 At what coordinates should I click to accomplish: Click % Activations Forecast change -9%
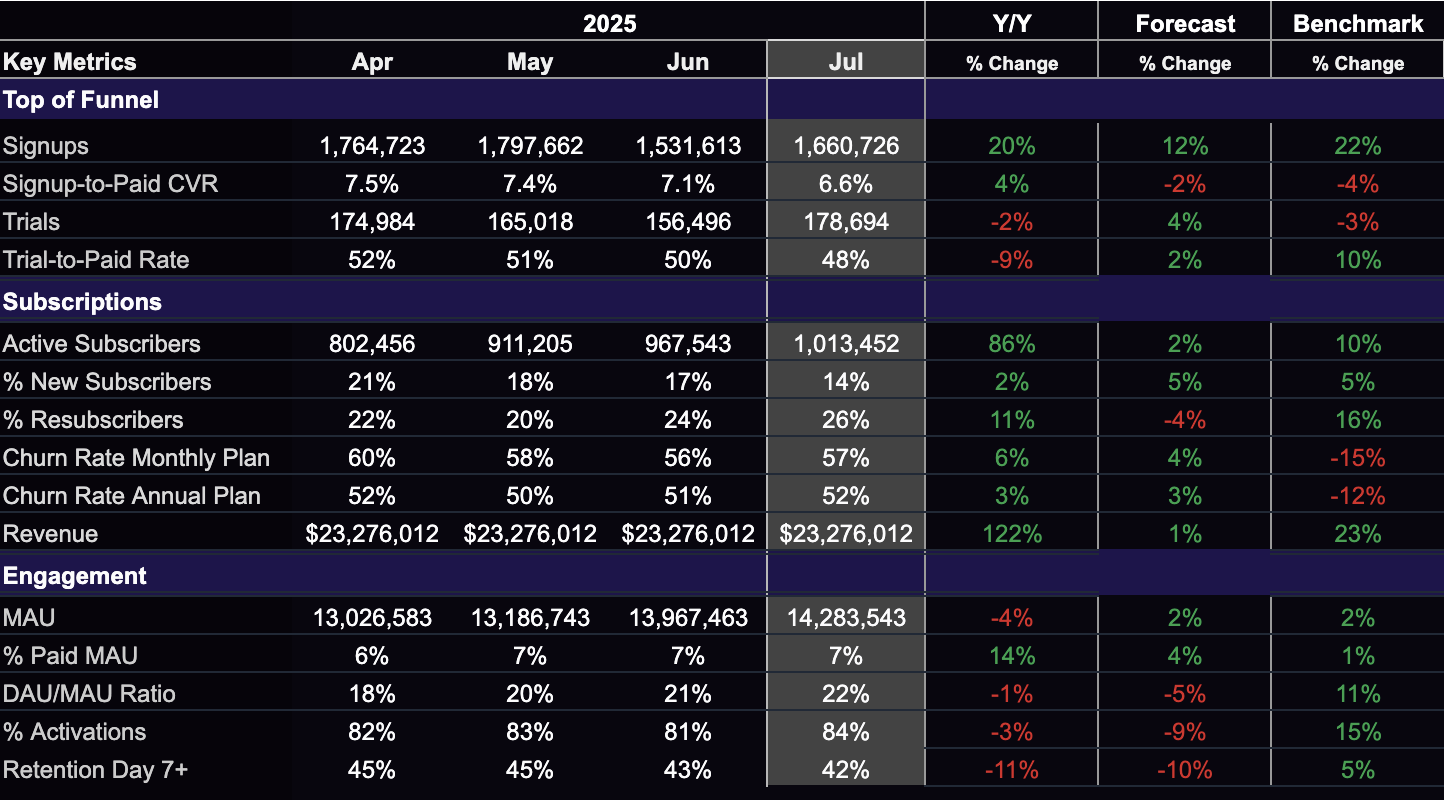point(1185,732)
